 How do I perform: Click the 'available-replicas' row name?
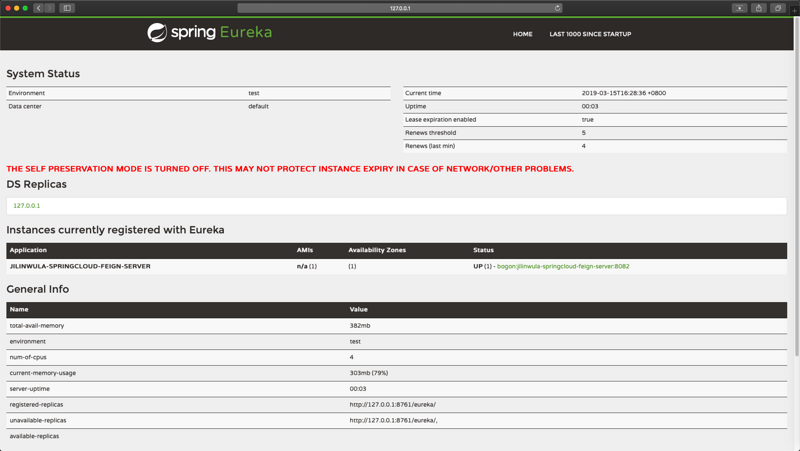[34, 436]
